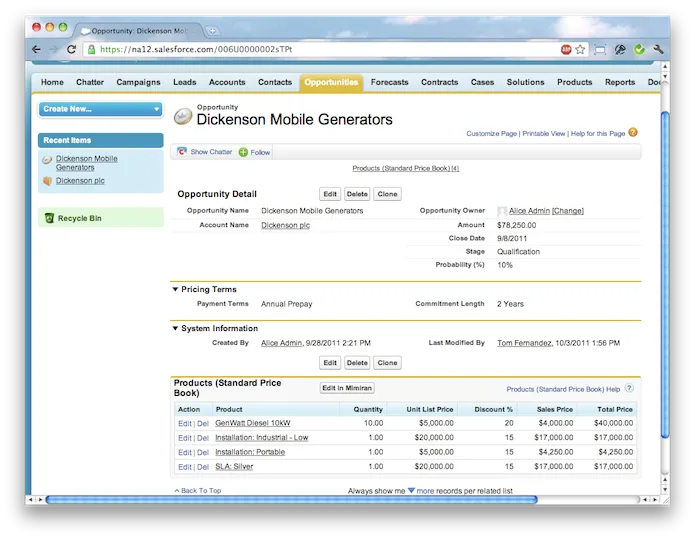Go to the Solutions tab
The image size is (695, 539).
[x=526, y=82]
